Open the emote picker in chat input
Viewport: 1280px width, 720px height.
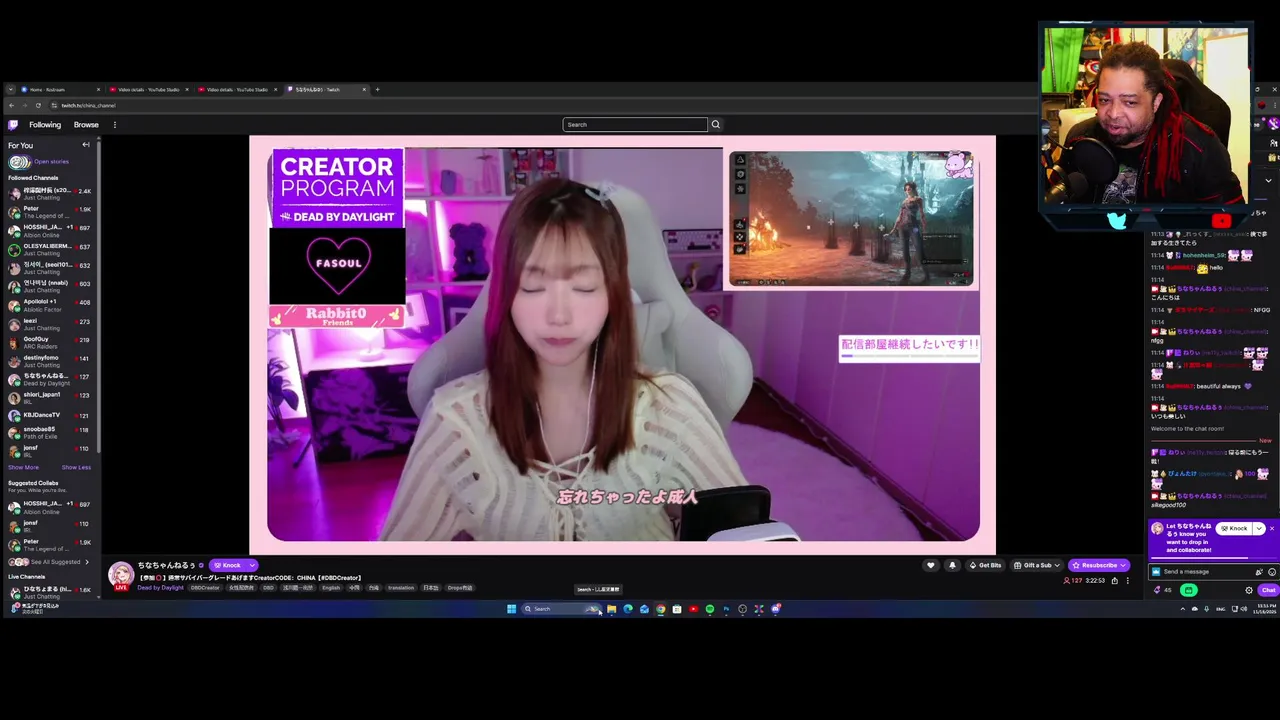[x=1271, y=572]
